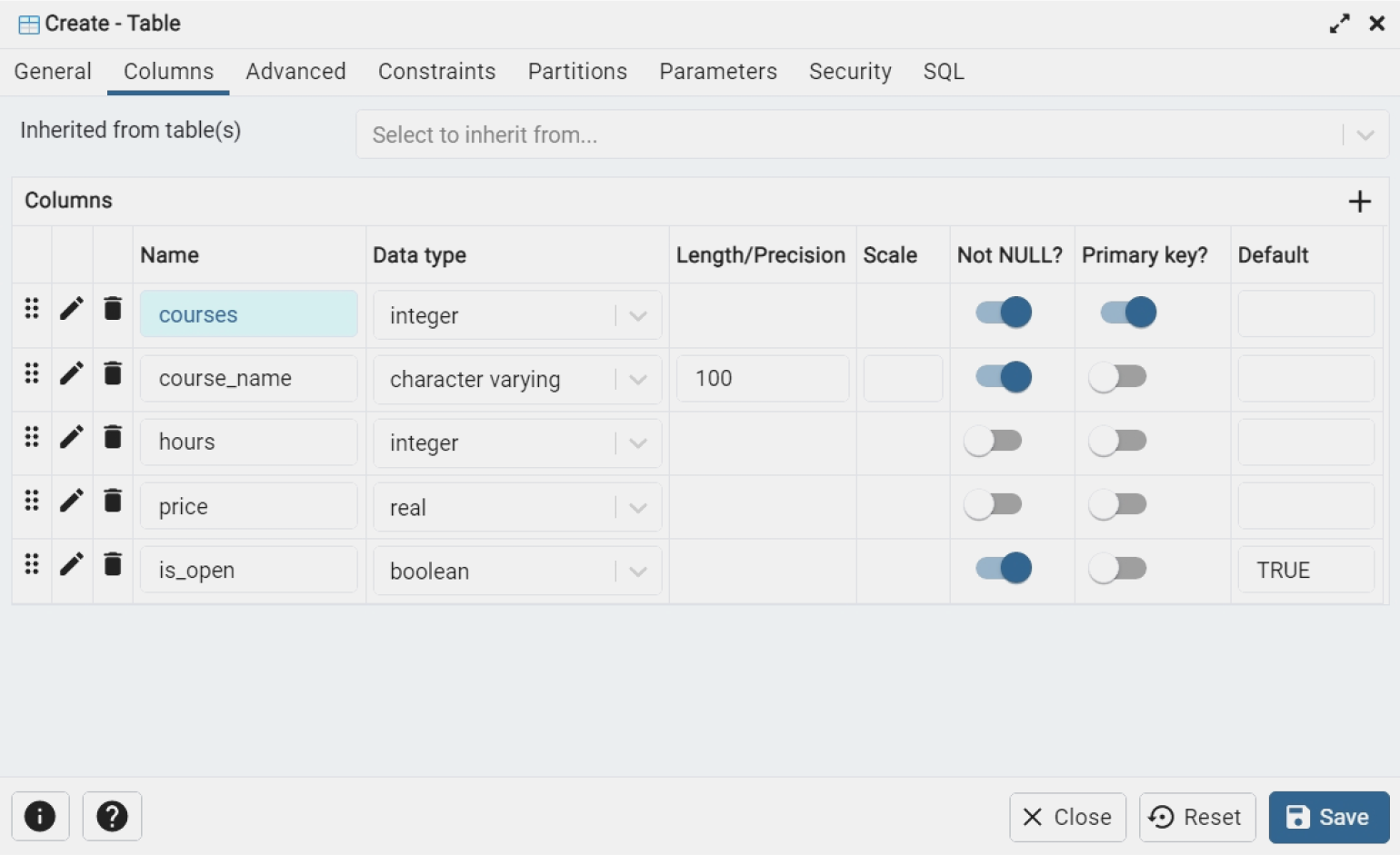Image resolution: width=1400 pixels, height=855 pixels.
Task: Open data type dropdown for is_open
Action: click(517, 571)
